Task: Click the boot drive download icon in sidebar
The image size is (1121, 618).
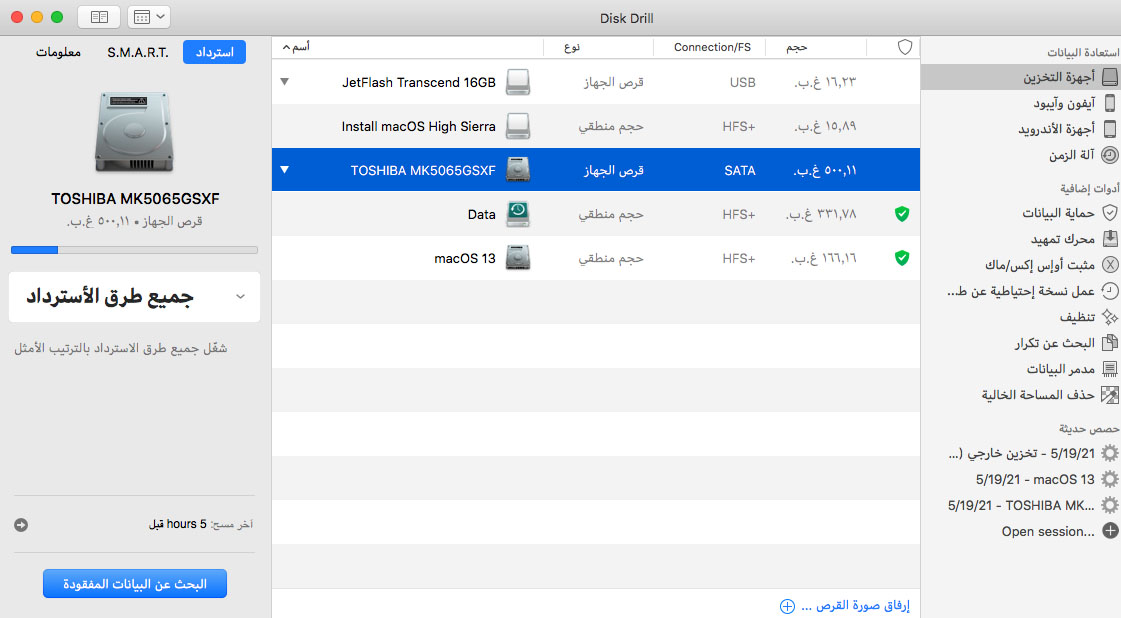Action: pyautogui.click(x=1110, y=238)
